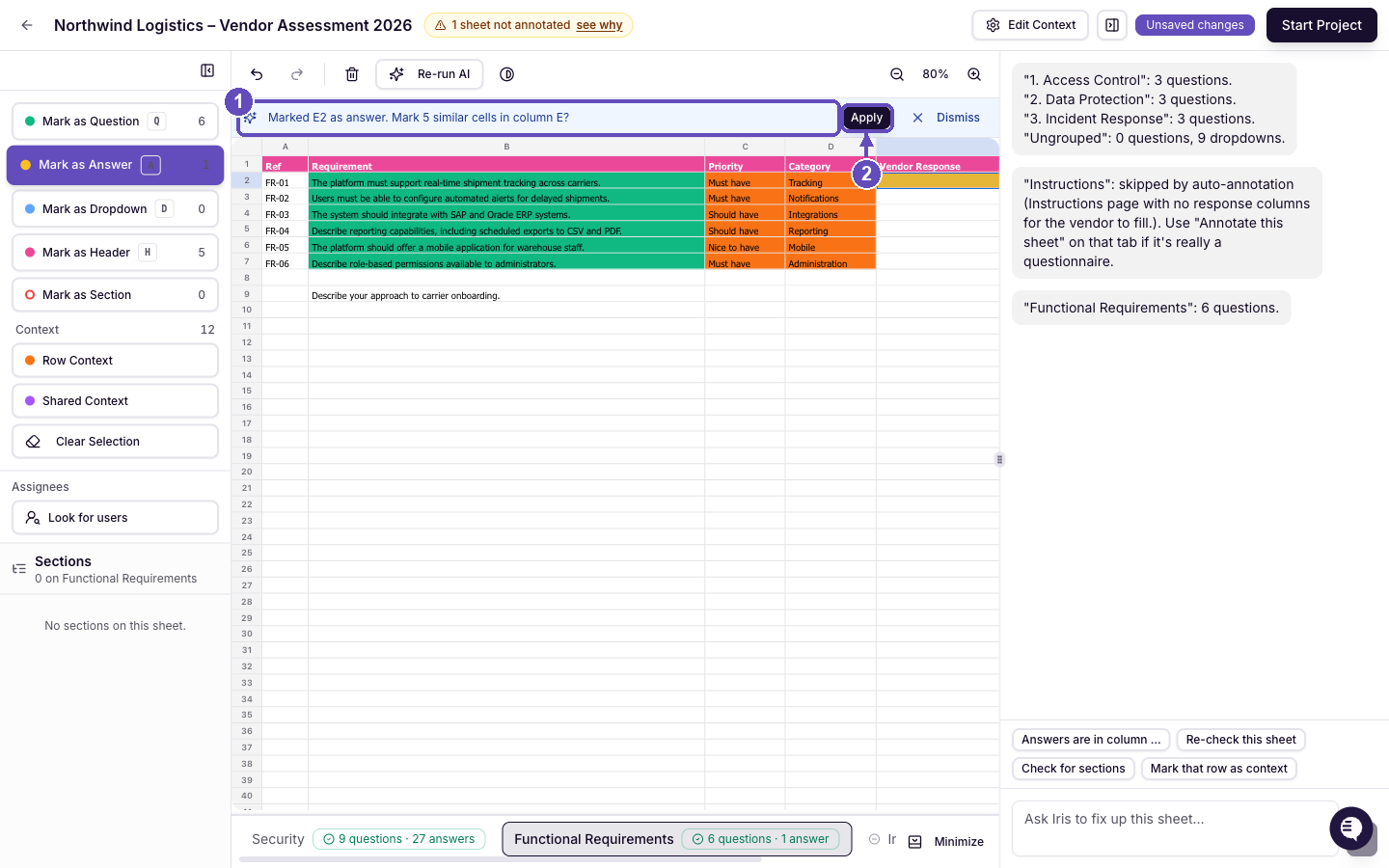Re-run AI on this sheet
Viewport: 1389px width, 868px height.
pyautogui.click(x=430, y=74)
